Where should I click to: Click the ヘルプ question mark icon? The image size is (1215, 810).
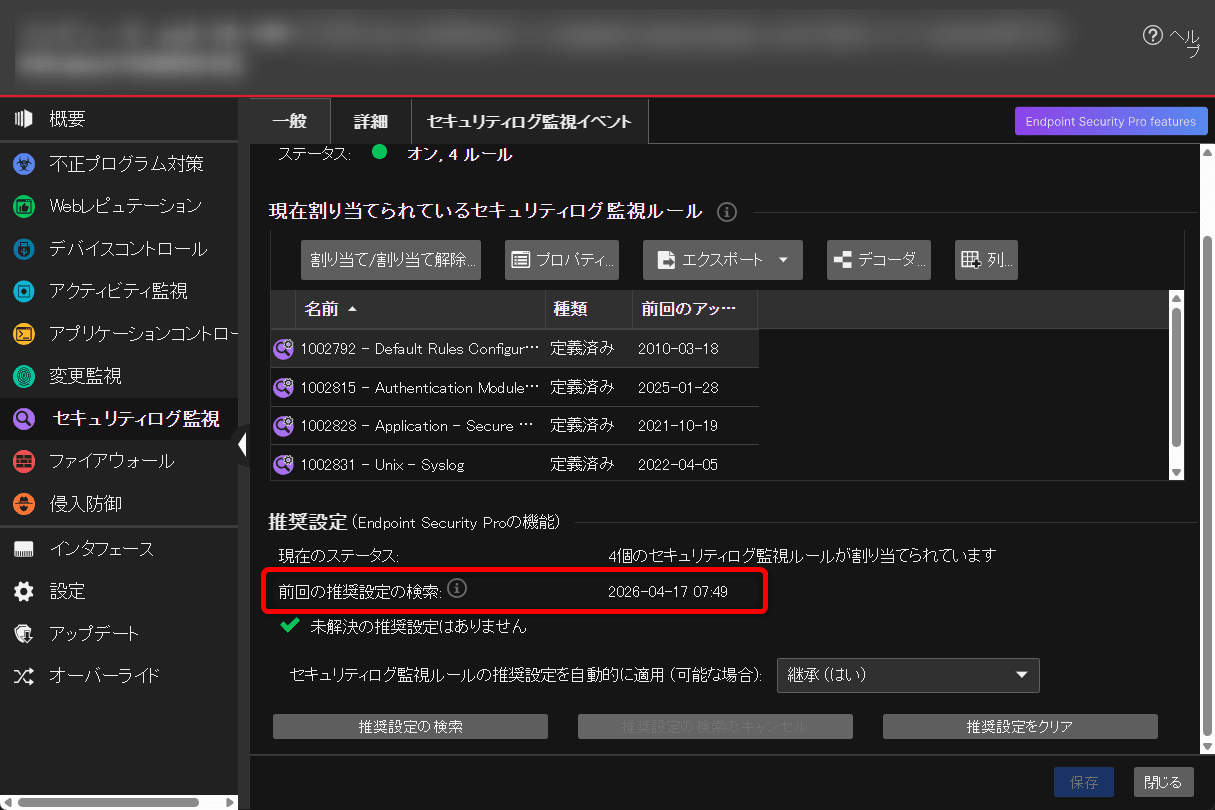point(1151,35)
